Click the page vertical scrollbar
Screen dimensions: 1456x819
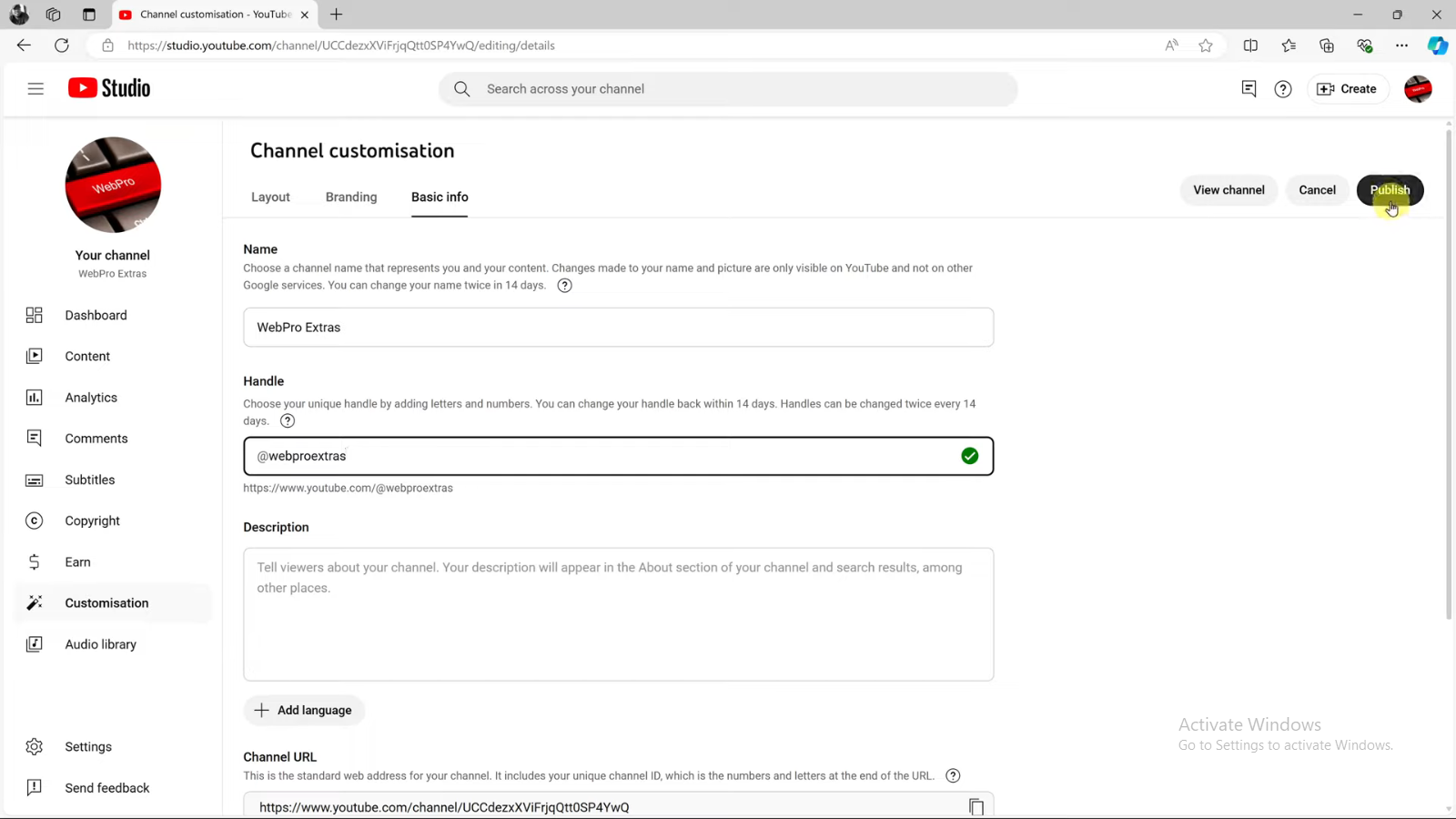pos(1449,373)
